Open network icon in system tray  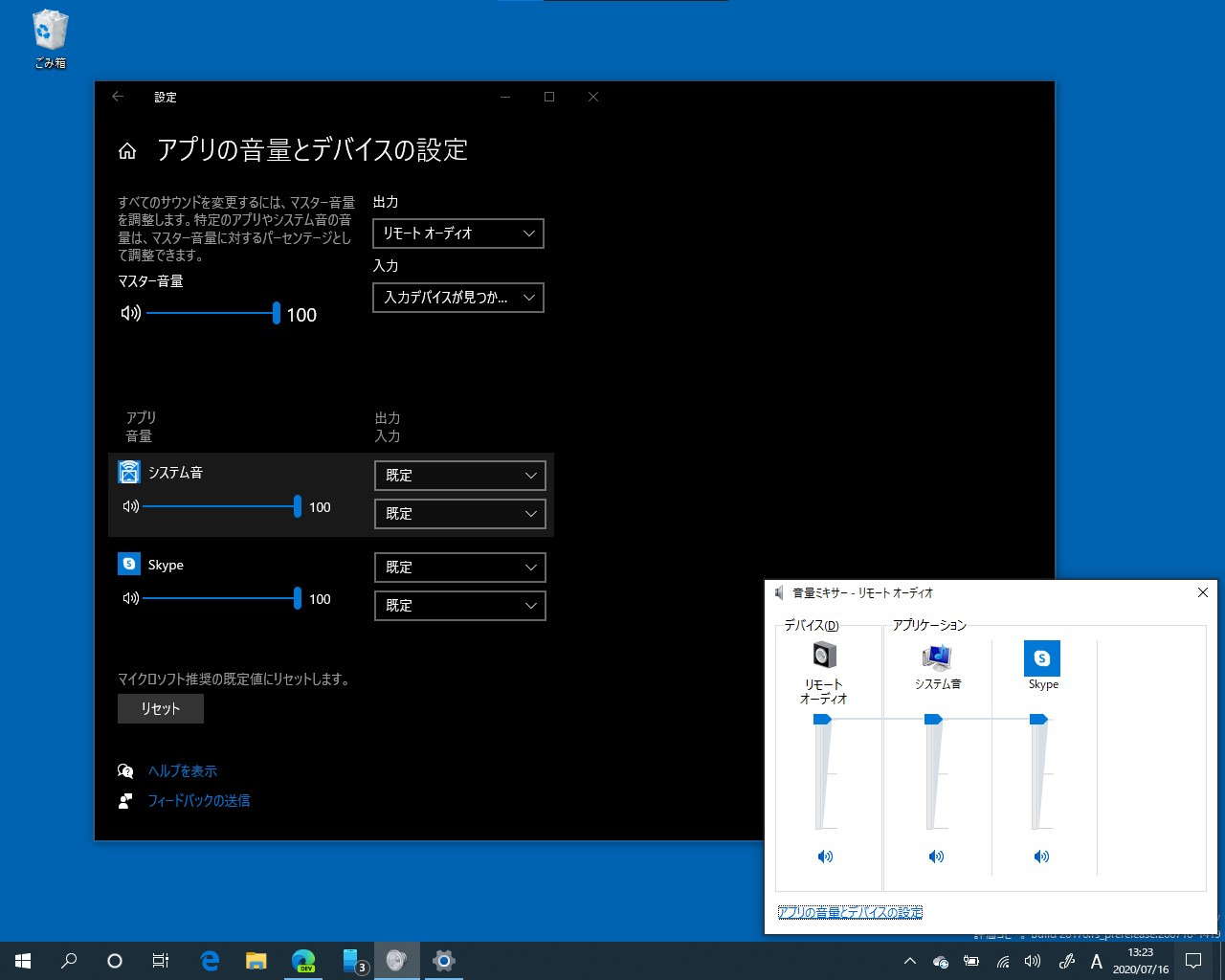[1003, 961]
